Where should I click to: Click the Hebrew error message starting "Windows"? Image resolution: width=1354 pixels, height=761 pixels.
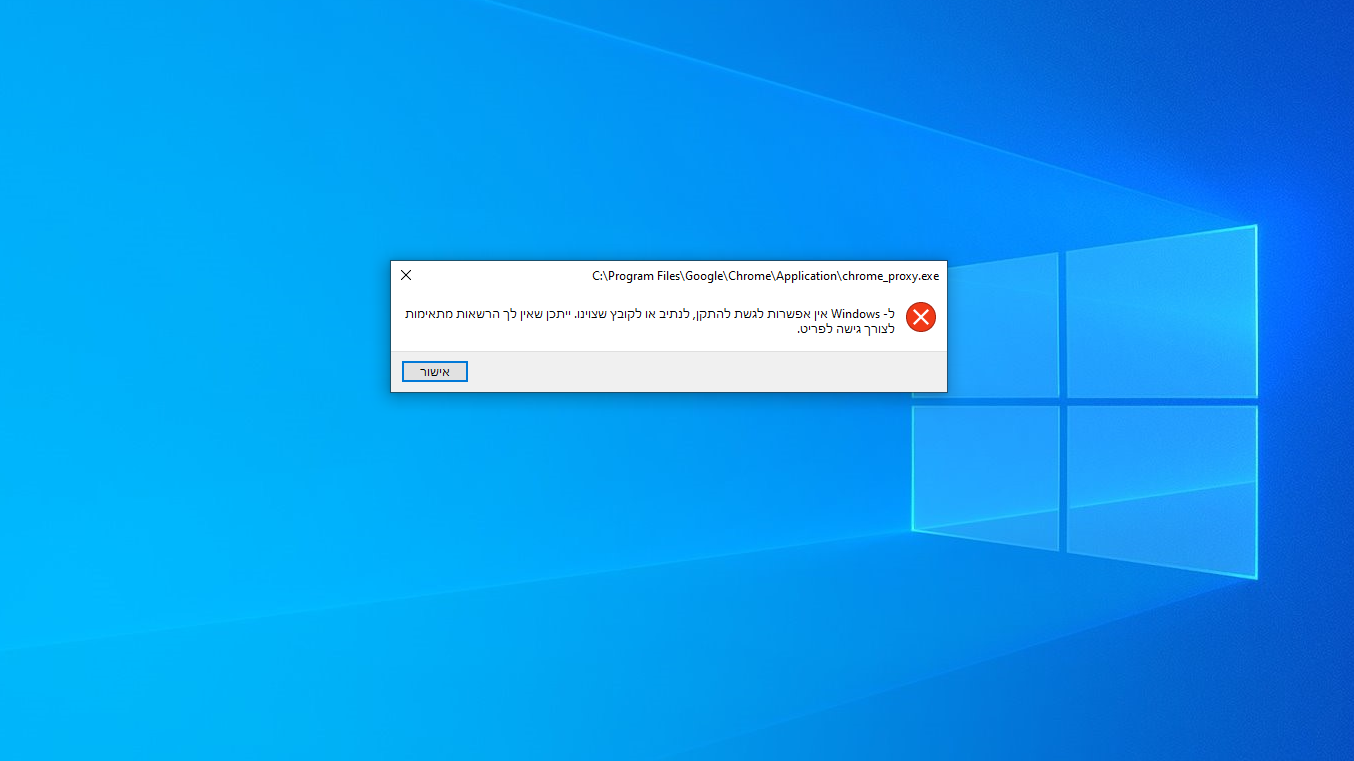(x=650, y=321)
